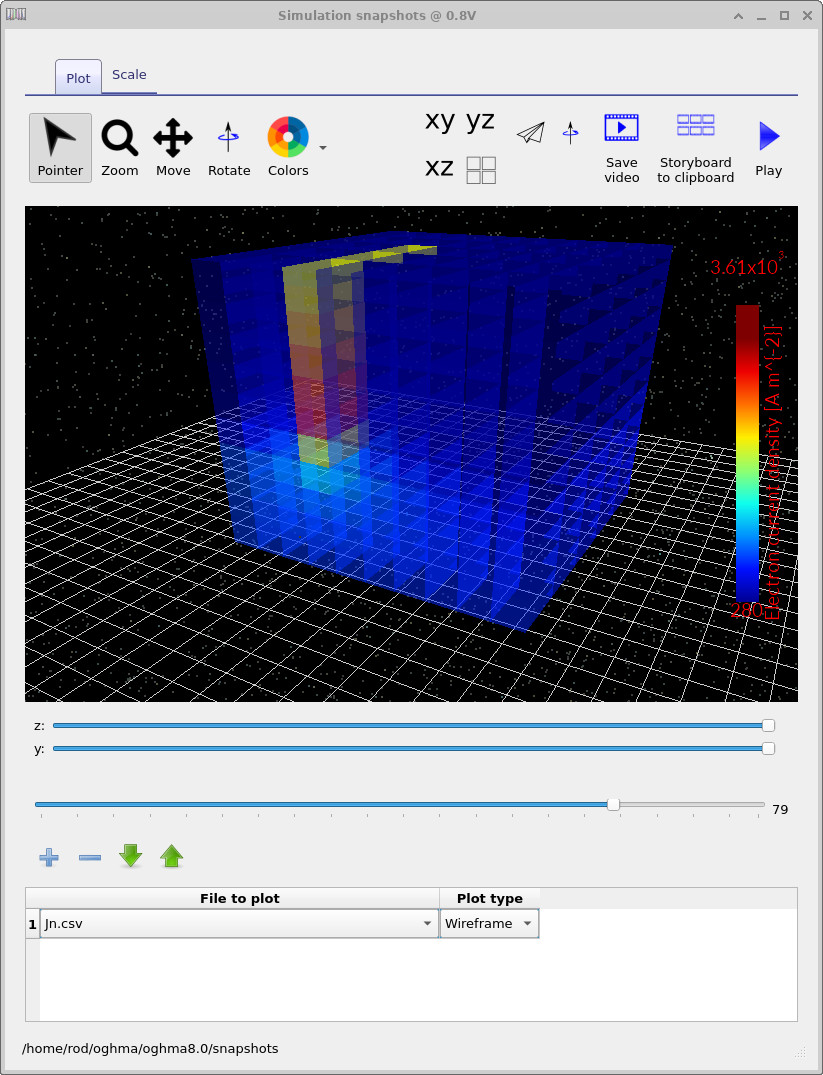Open the Jn.csv file dropdown
The image size is (823, 1075).
coord(427,923)
